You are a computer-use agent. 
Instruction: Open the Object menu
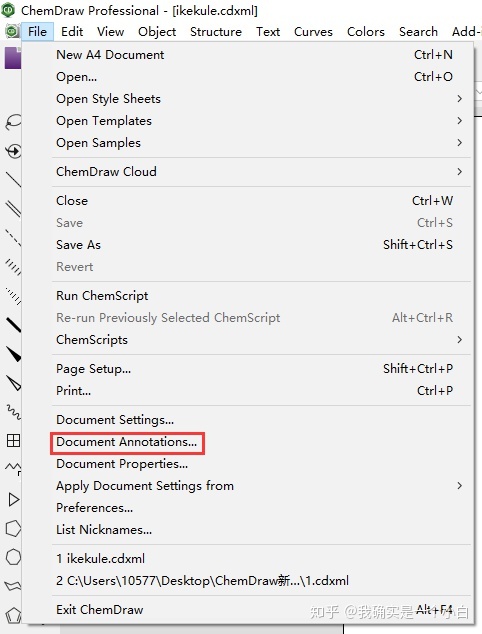[157, 32]
